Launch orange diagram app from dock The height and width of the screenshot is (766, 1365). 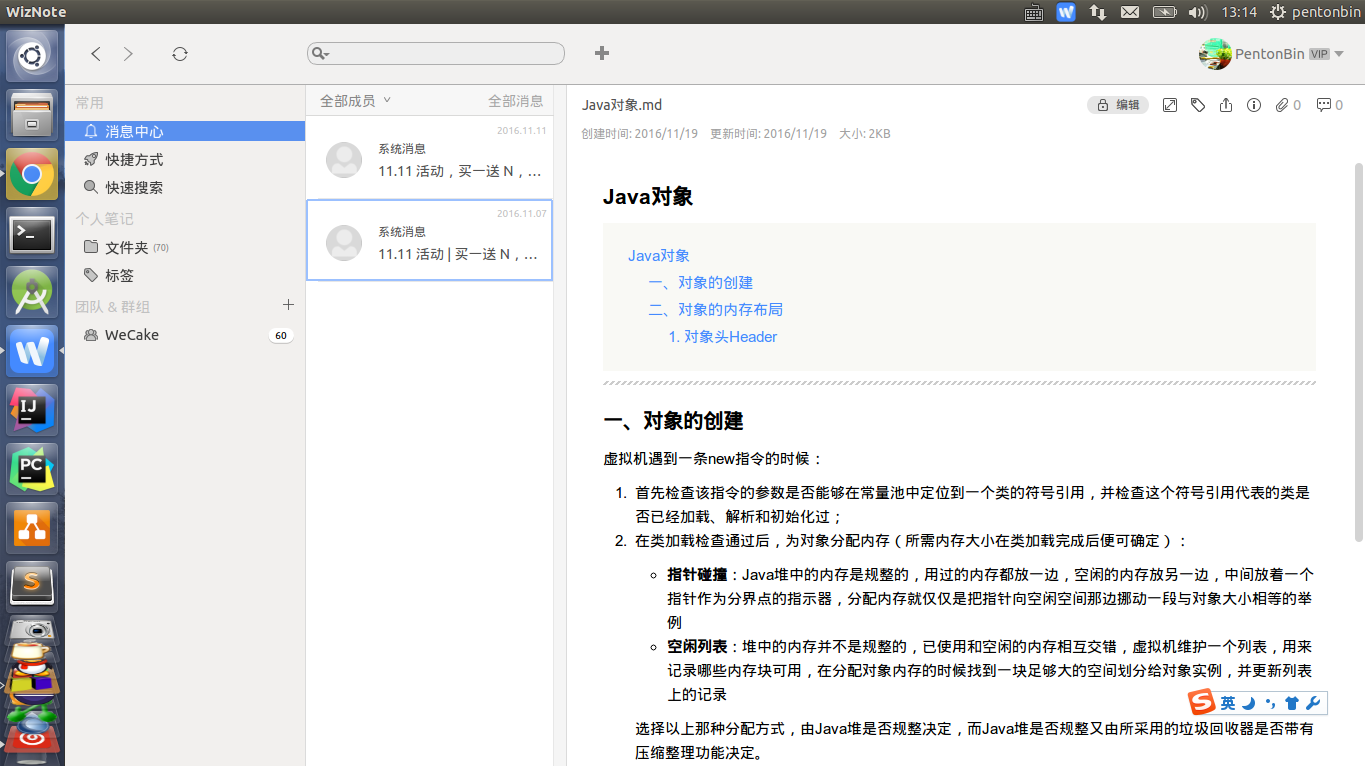tap(32, 528)
